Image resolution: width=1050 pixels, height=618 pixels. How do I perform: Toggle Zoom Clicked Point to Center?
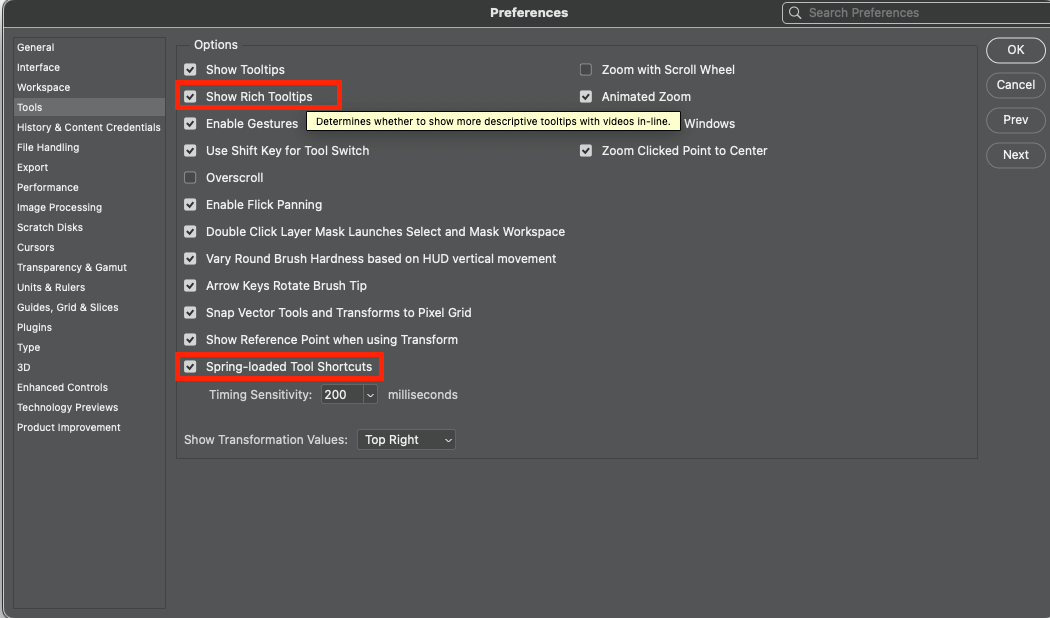point(586,151)
